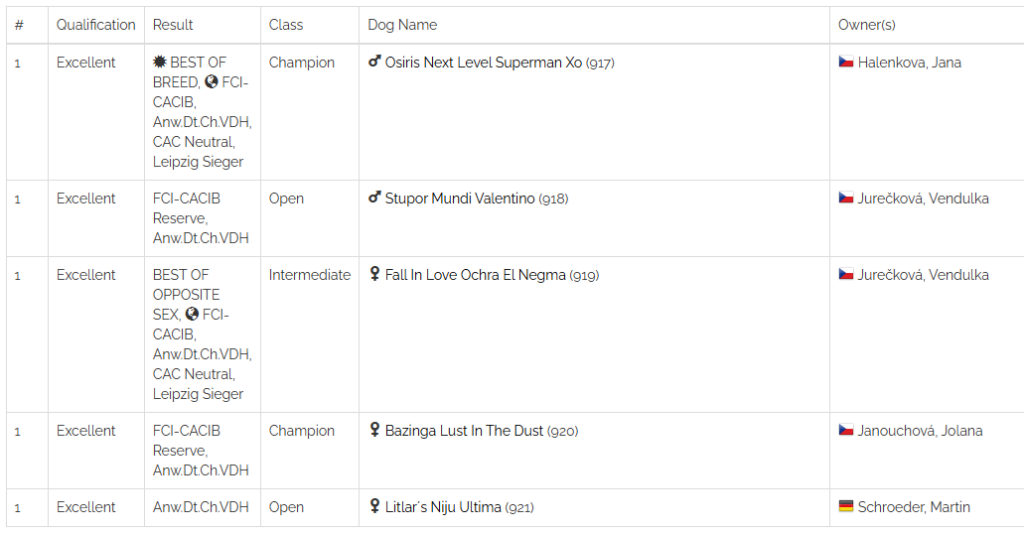Click the Best of Breed starburst icon
This screenshot has width=1024, height=533.
[x=159, y=62]
